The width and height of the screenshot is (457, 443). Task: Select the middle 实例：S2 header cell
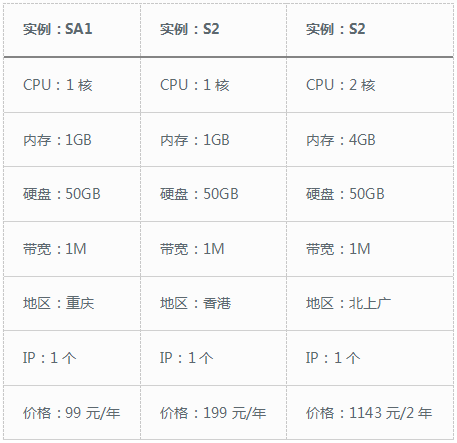pyautogui.click(x=213, y=30)
